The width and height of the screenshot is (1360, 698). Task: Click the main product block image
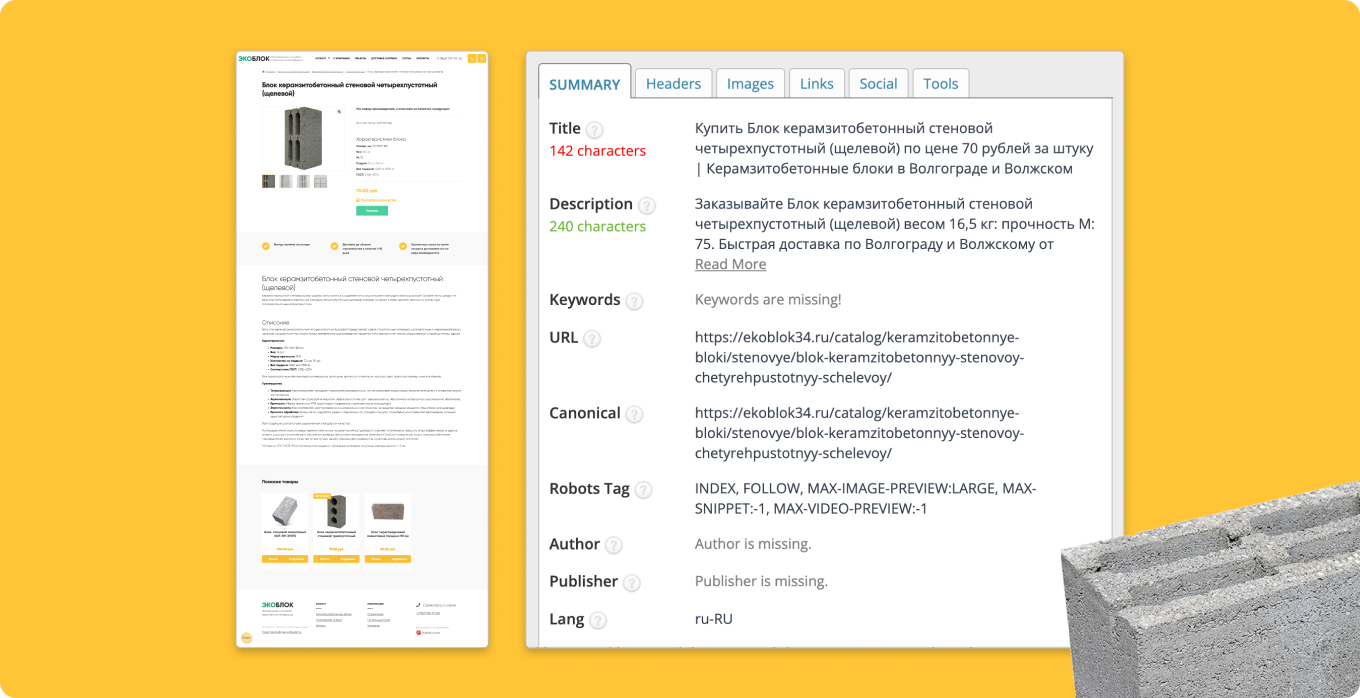(303, 138)
